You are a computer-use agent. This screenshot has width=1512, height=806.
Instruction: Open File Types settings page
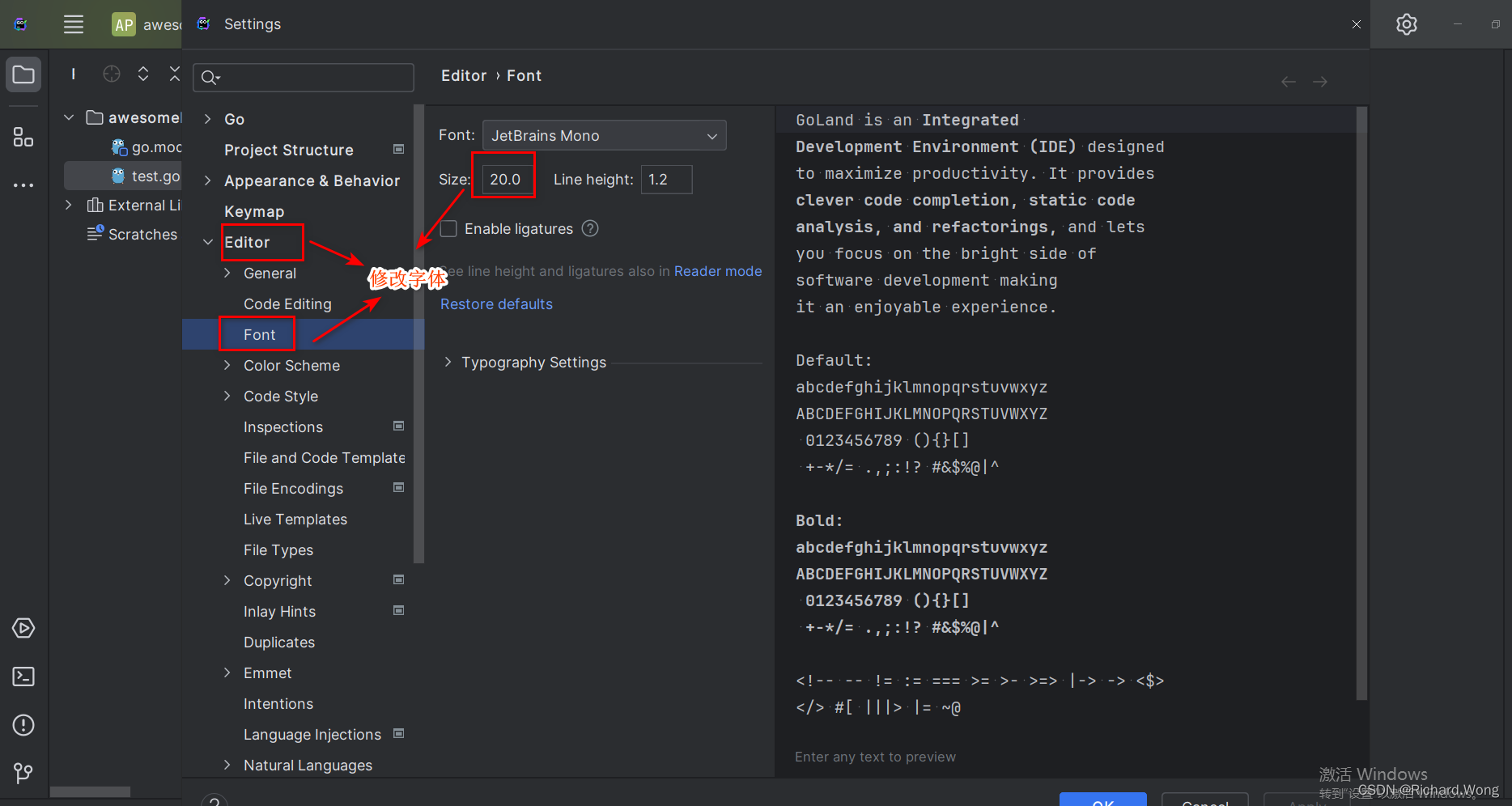pos(278,549)
